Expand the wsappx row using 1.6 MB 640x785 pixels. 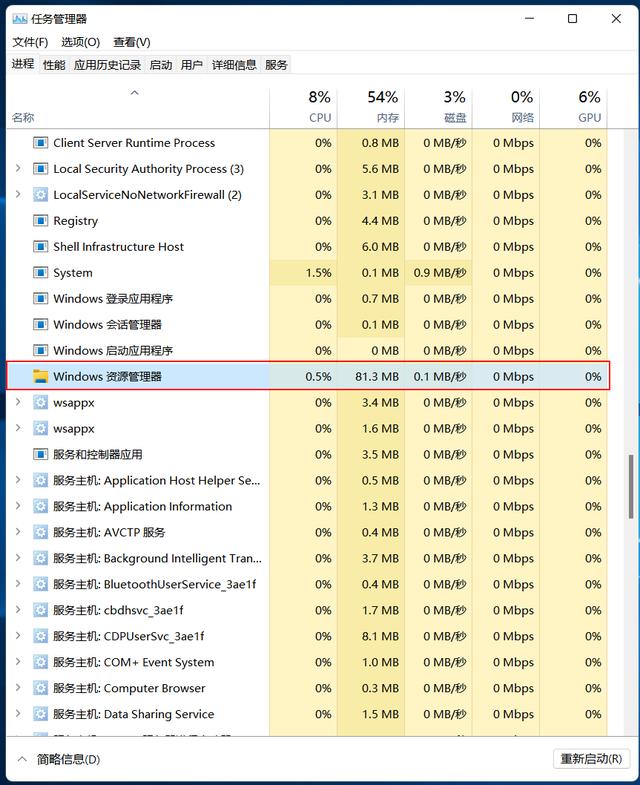tap(19, 428)
